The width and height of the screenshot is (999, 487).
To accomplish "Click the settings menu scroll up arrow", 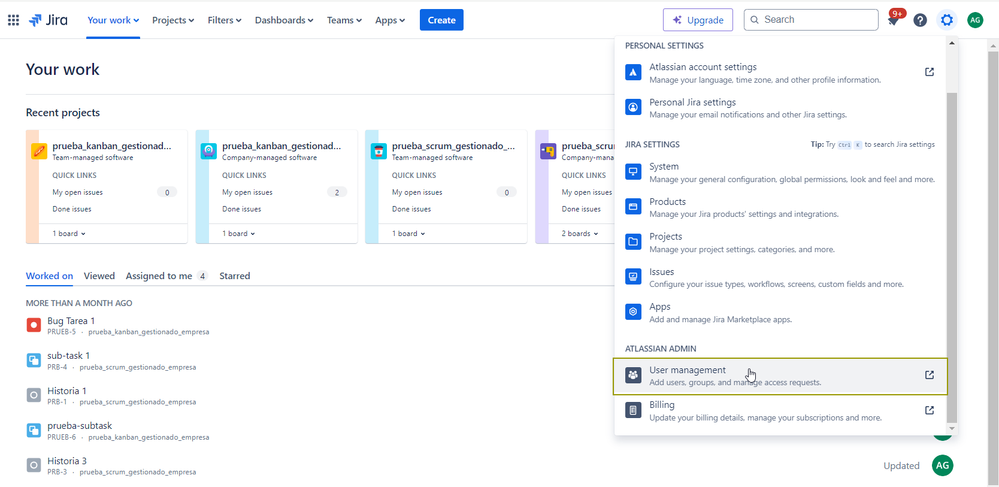I will 952,43.
